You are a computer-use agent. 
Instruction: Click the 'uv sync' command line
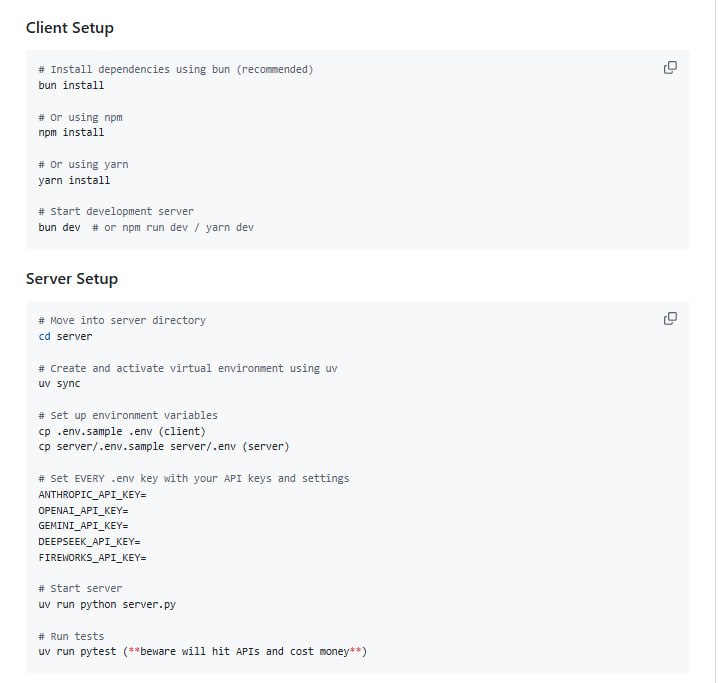[x=59, y=383]
